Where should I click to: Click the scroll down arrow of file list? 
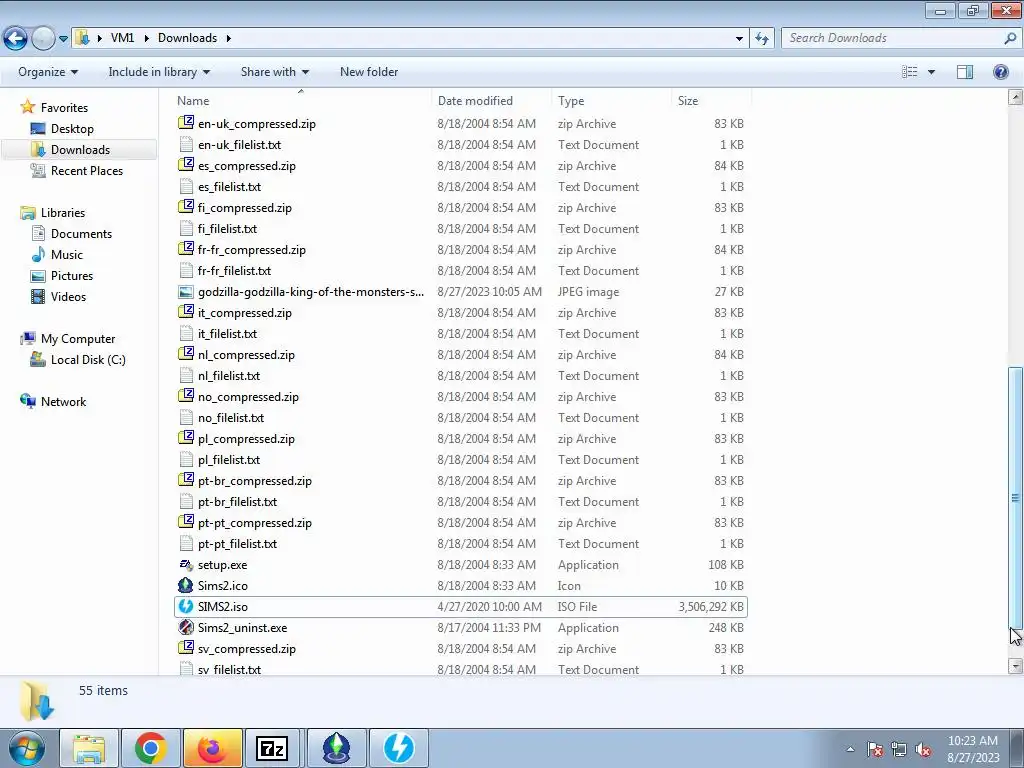pyautogui.click(x=1016, y=666)
